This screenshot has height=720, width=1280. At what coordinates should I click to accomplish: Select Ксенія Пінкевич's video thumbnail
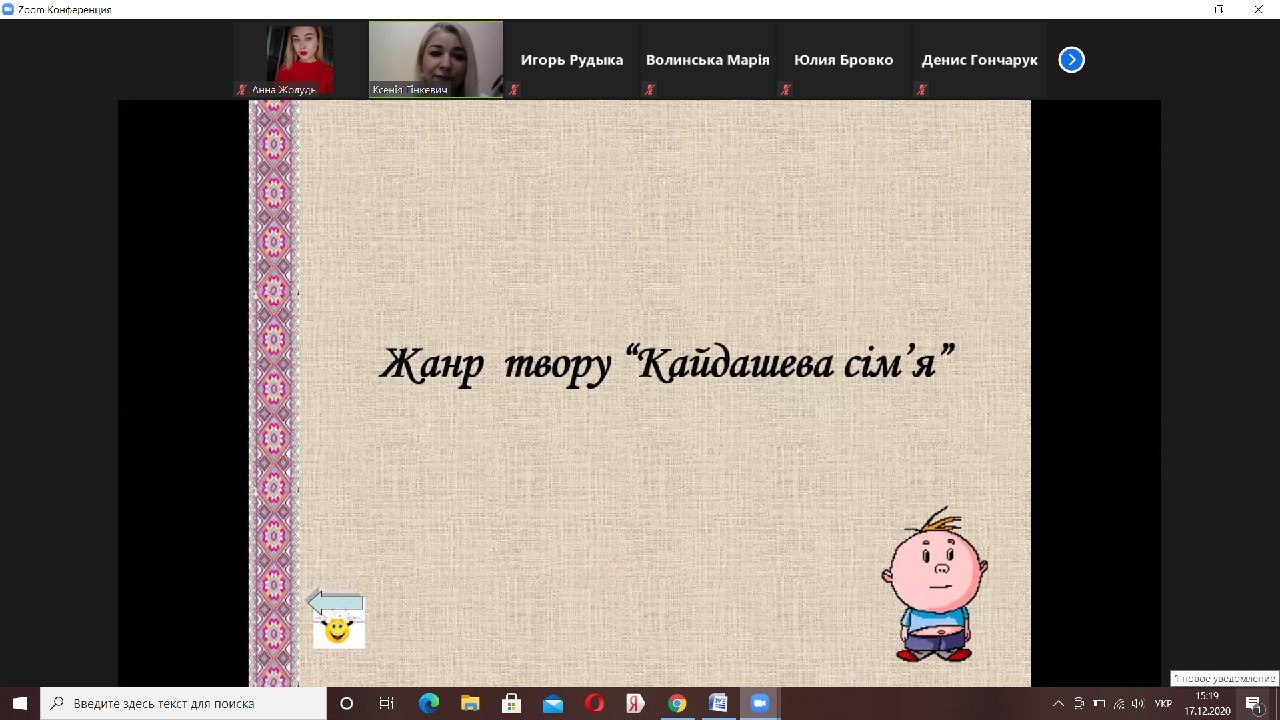tap(436, 60)
